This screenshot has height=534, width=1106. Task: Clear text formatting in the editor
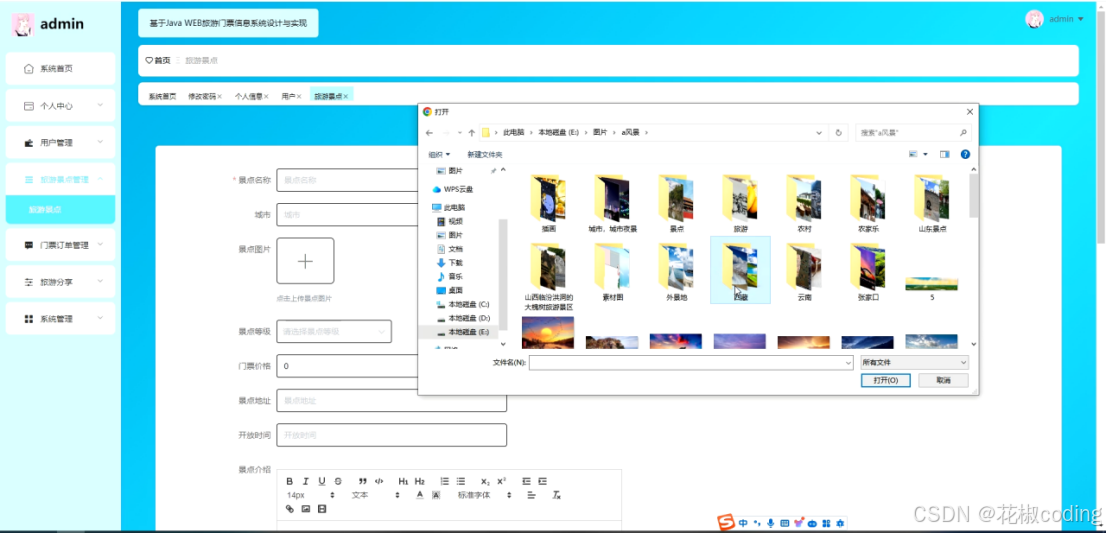(556, 495)
